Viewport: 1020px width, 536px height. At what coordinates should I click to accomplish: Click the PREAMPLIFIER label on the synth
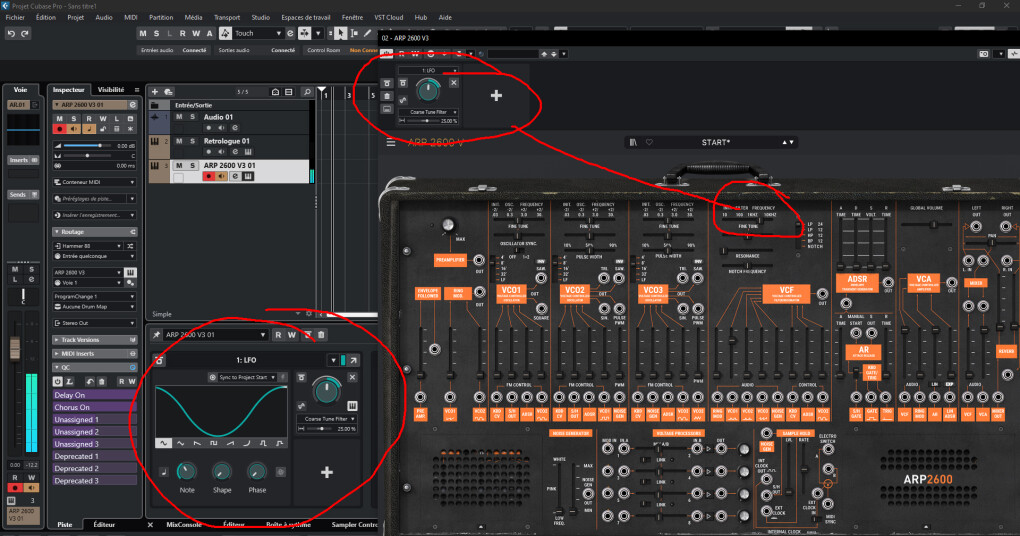pos(450,260)
